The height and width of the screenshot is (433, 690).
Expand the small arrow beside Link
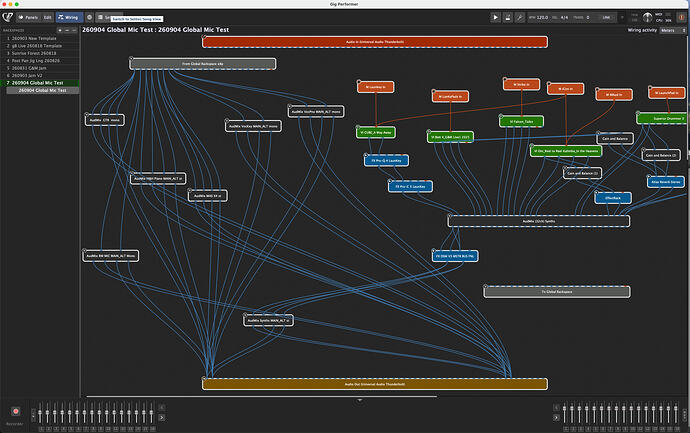pyautogui.click(x=622, y=18)
